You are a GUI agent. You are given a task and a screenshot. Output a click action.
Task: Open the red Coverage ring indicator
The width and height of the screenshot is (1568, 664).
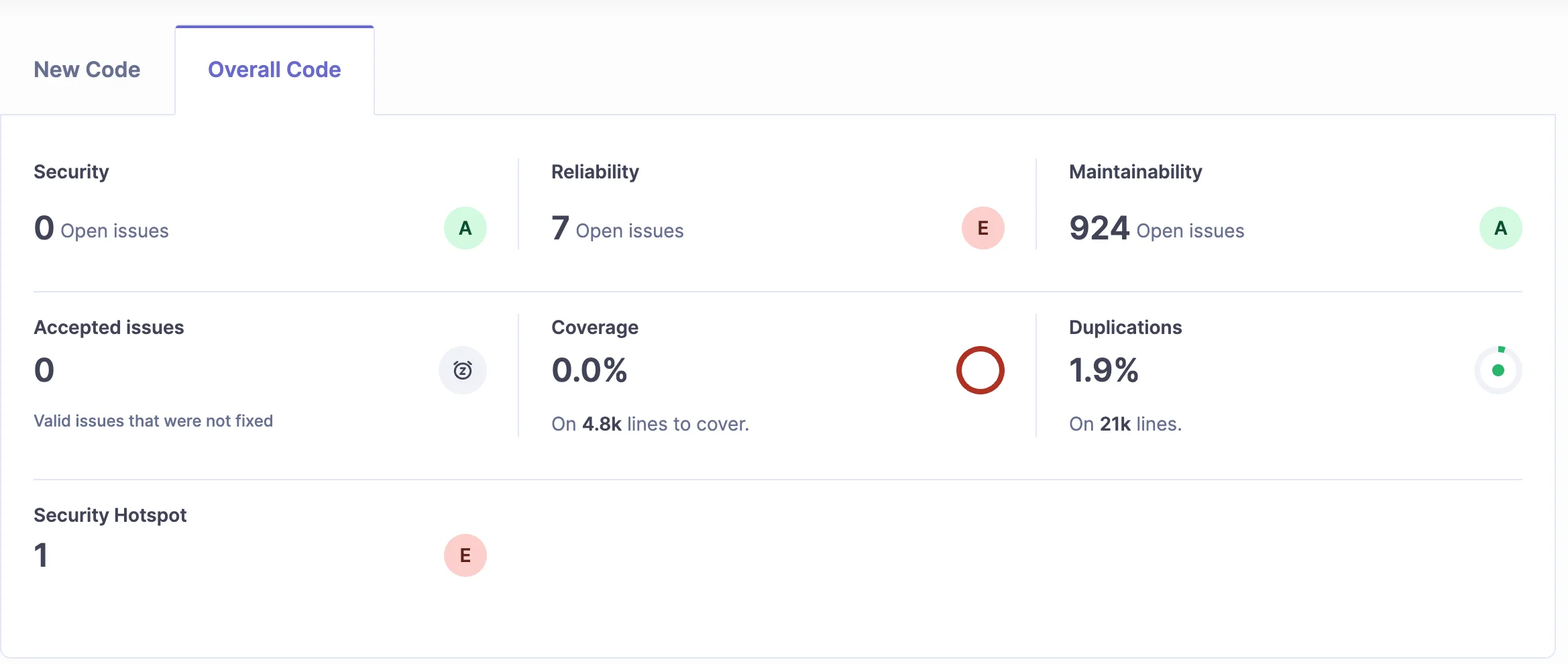[x=981, y=370]
